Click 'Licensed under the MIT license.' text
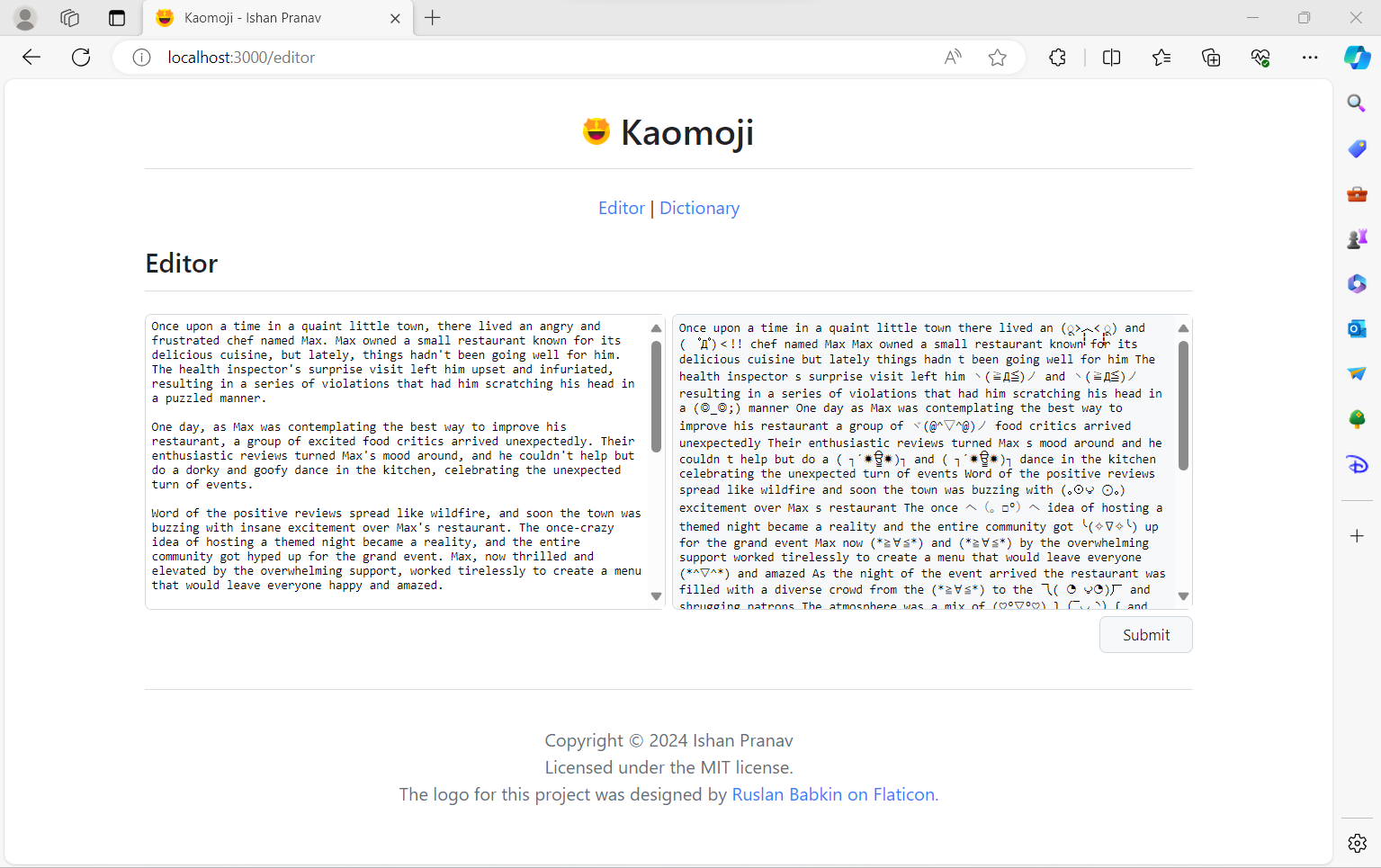Image resolution: width=1381 pixels, height=868 pixels. pyautogui.click(x=668, y=767)
